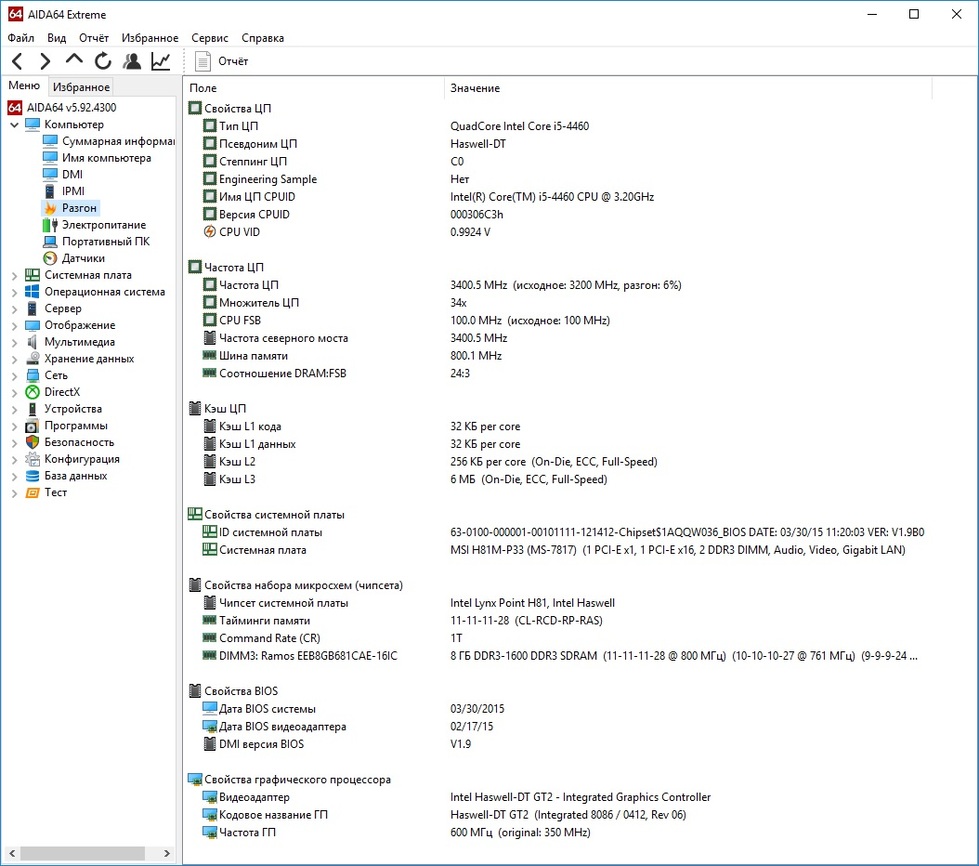The height and width of the screenshot is (866, 979).
Task: Click the Мультимедиа speaker icon
Action: (32, 342)
